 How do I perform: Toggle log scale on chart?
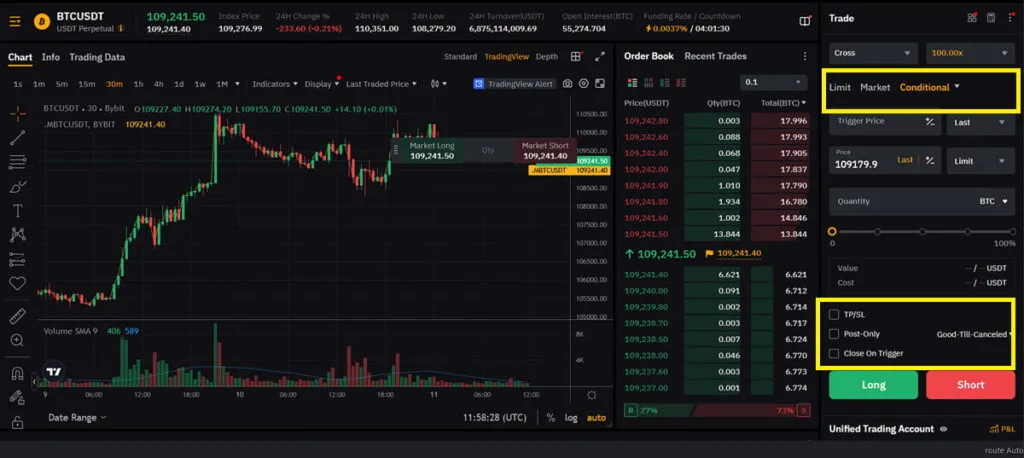(x=571, y=417)
